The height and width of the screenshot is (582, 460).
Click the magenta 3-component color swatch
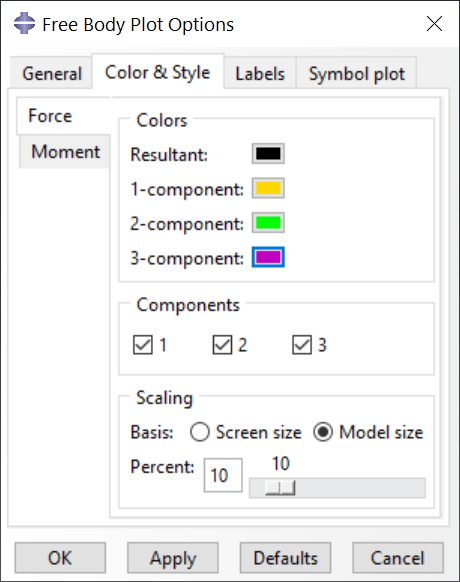coord(268,257)
